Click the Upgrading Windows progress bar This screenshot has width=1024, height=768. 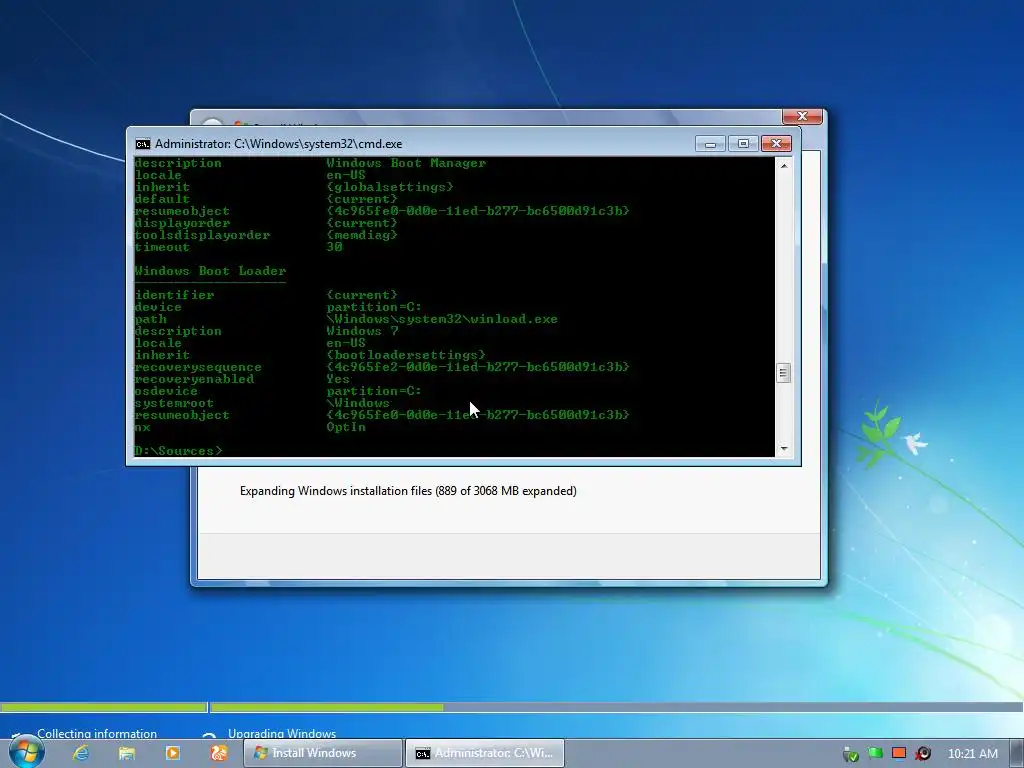tap(616, 707)
